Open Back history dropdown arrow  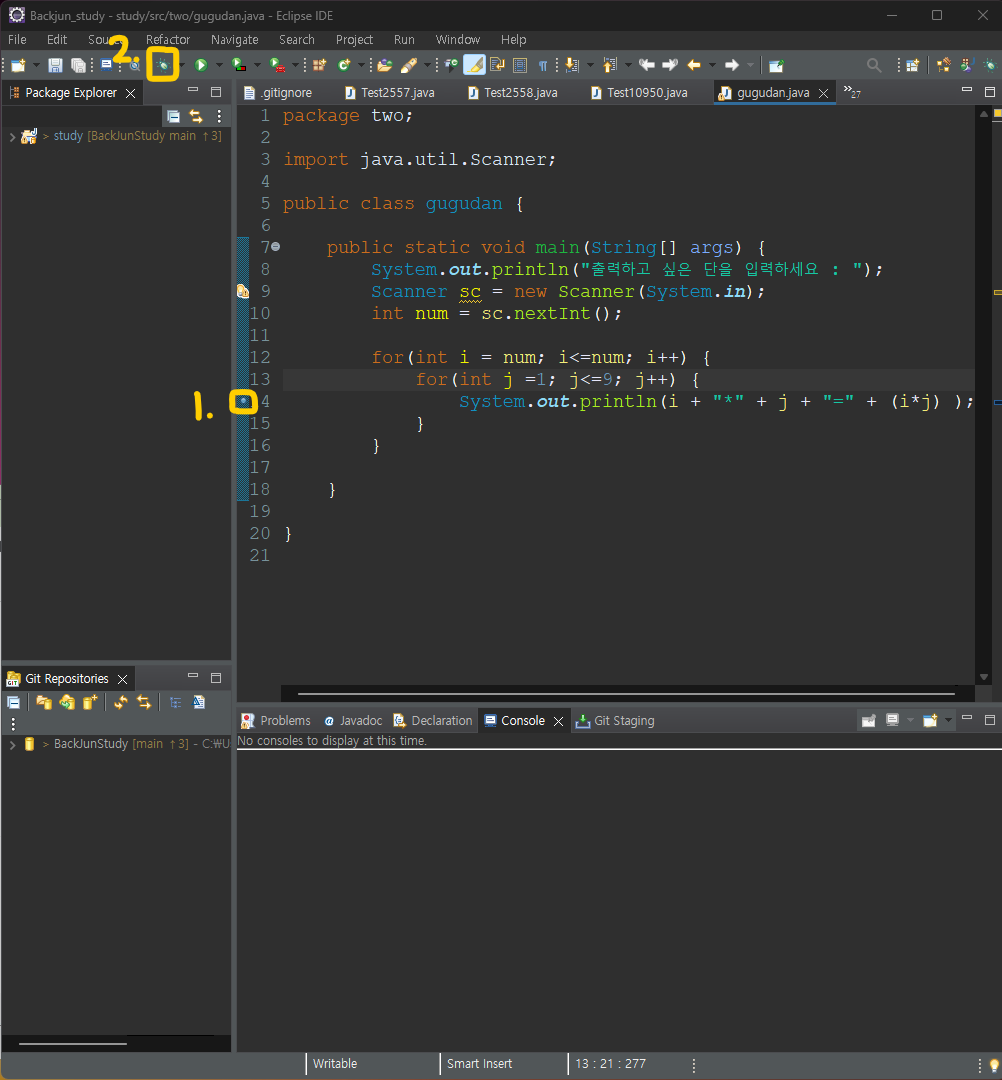[x=712, y=65]
